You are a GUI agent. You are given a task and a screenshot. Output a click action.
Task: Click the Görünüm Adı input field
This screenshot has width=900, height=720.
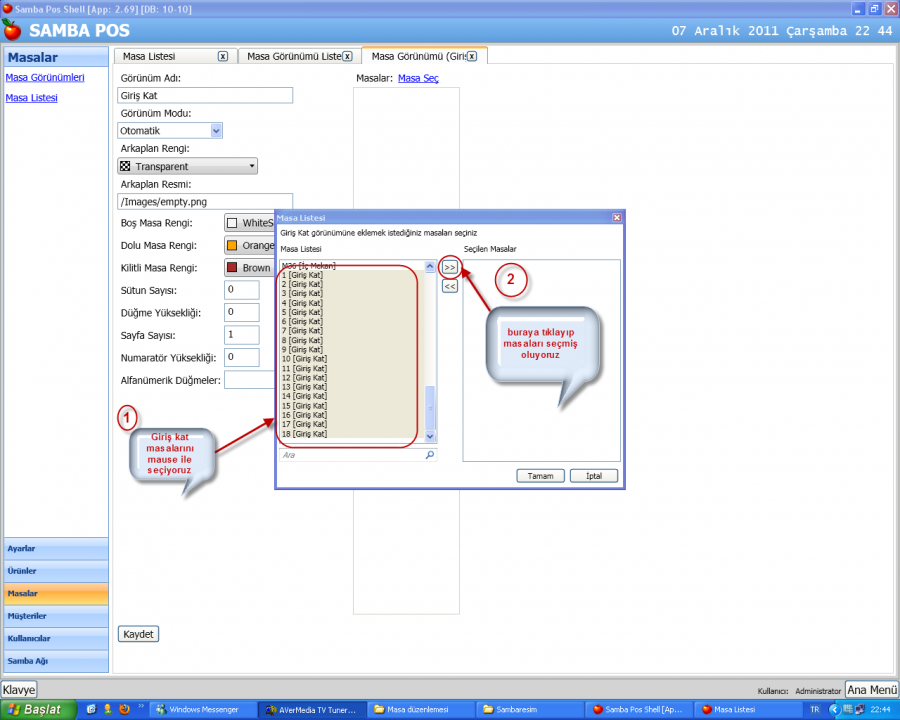205,95
